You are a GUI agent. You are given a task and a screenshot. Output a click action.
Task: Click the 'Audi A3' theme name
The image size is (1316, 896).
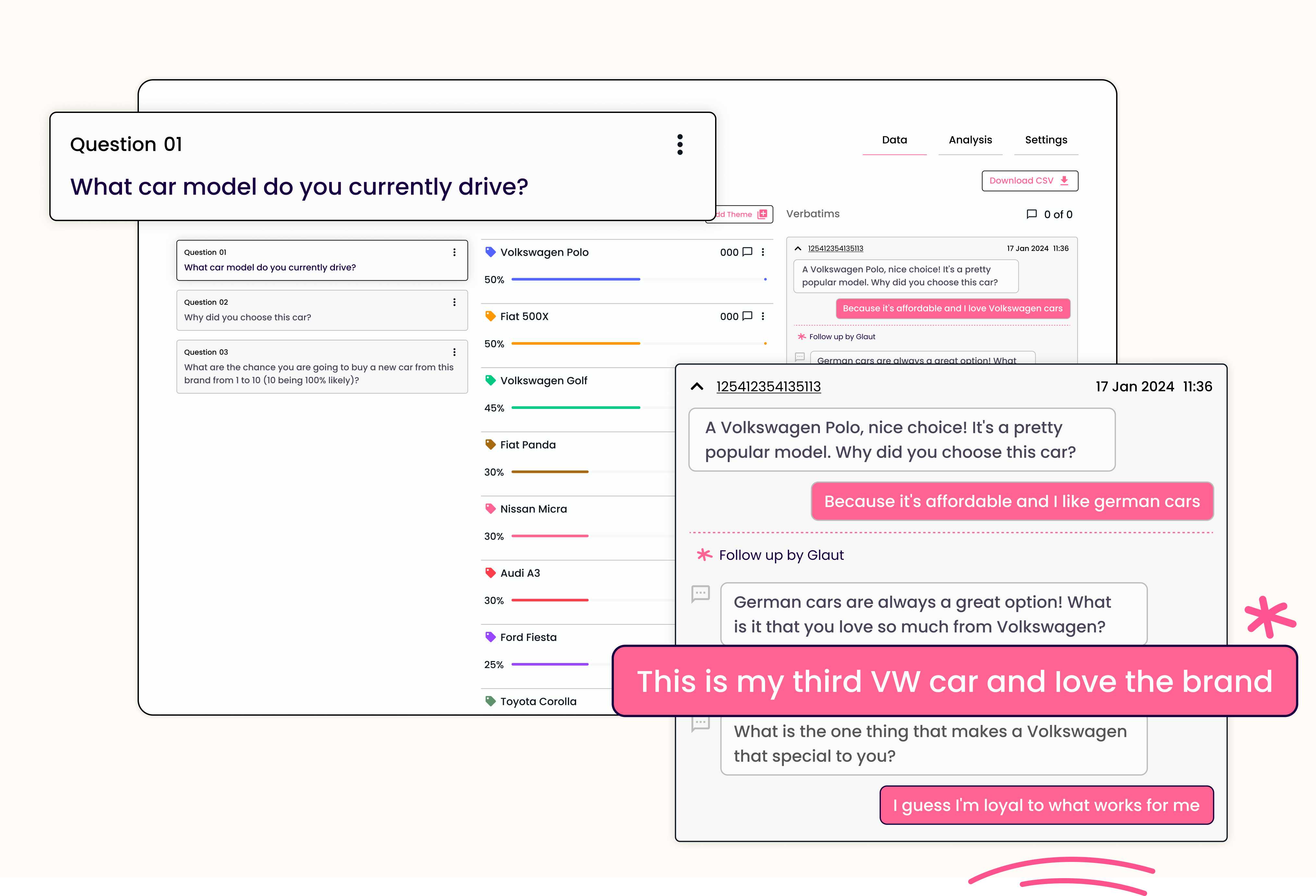520,572
